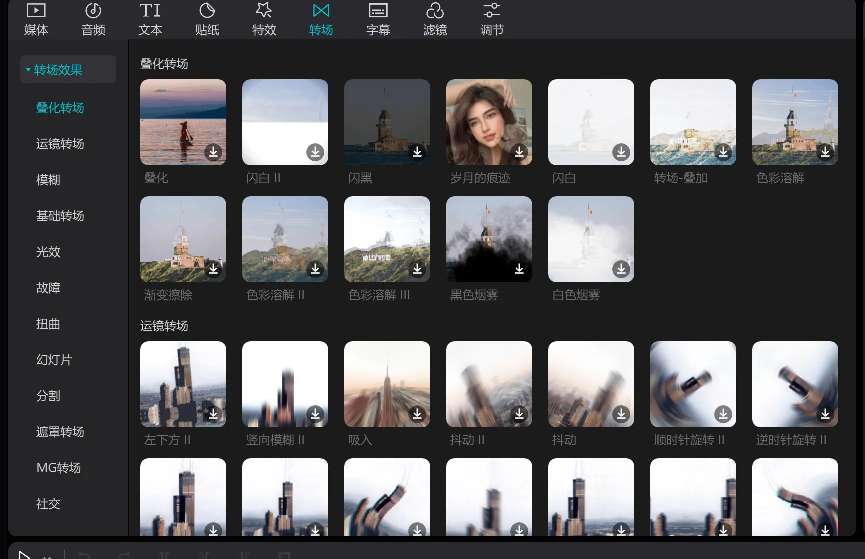Open the 调节 adjustment panel
This screenshot has width=865, height=559.
[492, 19]
